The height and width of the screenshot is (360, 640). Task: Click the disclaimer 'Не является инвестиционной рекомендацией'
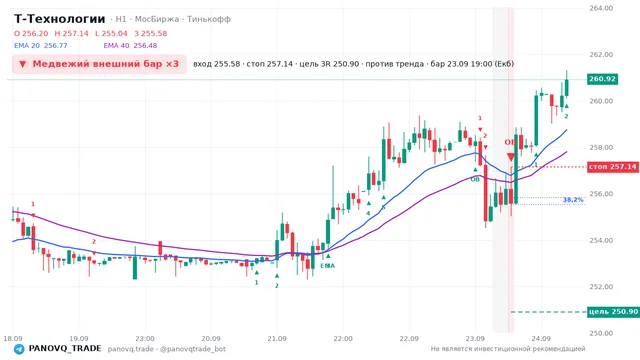tap(508, 349)
